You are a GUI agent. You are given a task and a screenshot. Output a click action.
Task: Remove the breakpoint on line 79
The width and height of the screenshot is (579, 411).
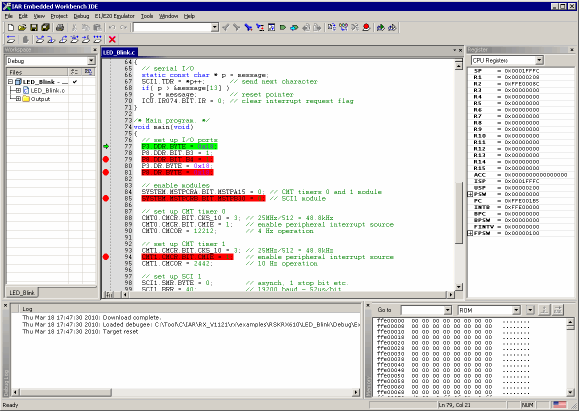pyautogui.click(x=106, y=160)
